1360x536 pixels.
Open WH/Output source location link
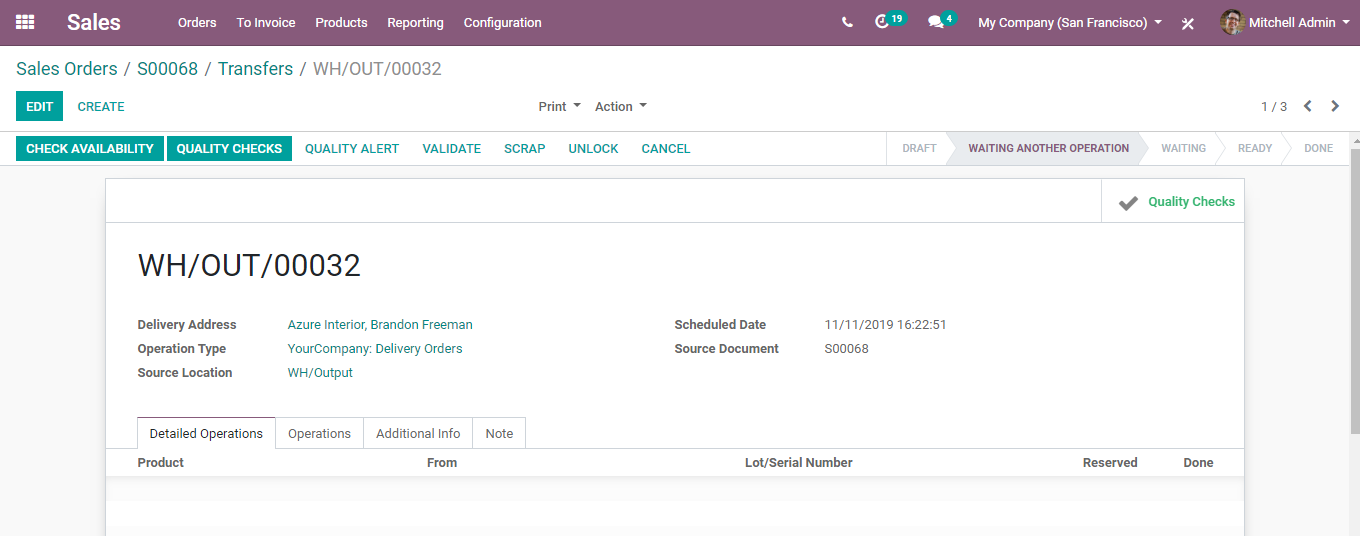click(x=320, y=373)
